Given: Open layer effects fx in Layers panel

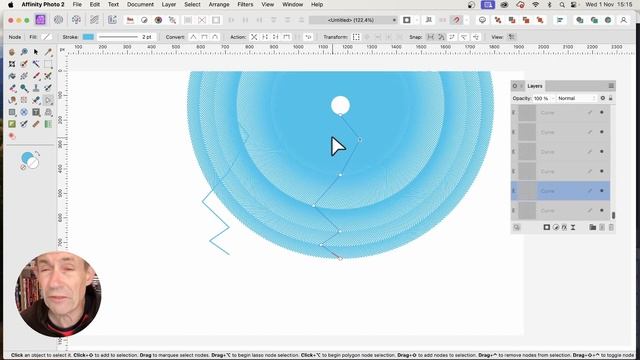Looking at the screenshot, I should 564,227.
